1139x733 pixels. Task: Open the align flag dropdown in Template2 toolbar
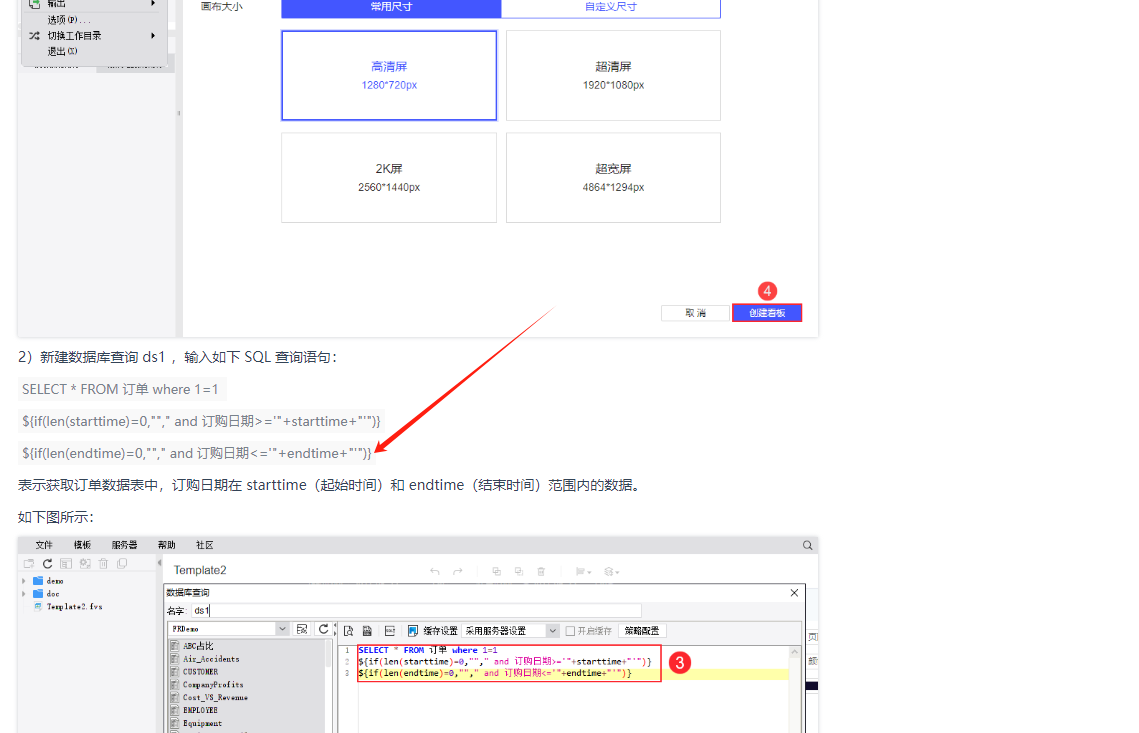pos(583,572)
